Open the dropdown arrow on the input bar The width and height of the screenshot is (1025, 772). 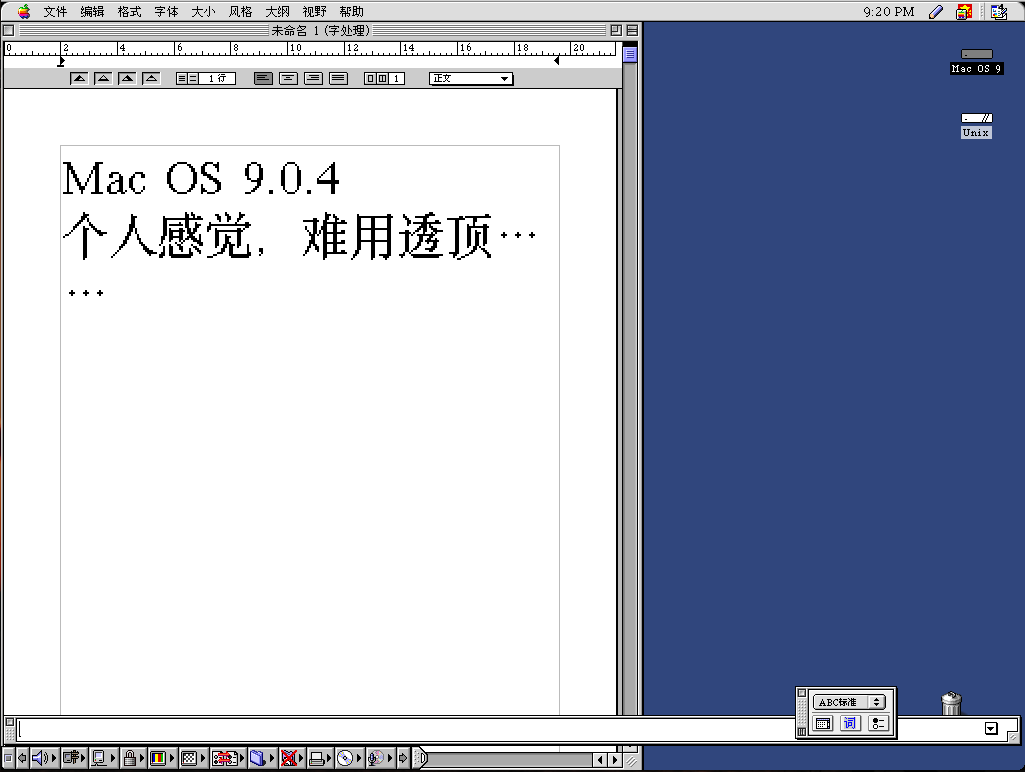(991, 728)
